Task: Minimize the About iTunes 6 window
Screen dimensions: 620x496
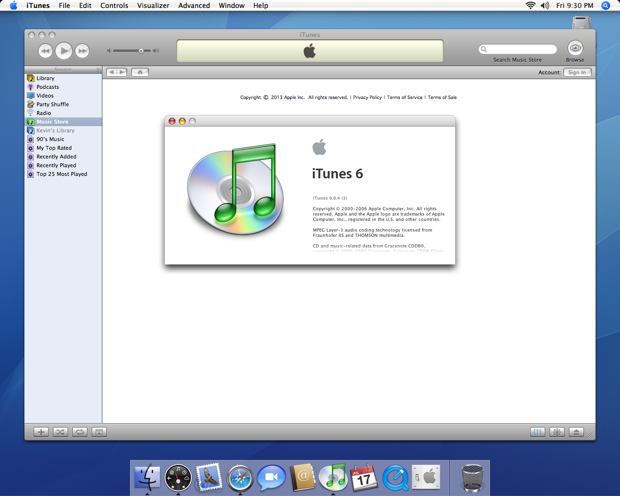Action: click(182, 121)
